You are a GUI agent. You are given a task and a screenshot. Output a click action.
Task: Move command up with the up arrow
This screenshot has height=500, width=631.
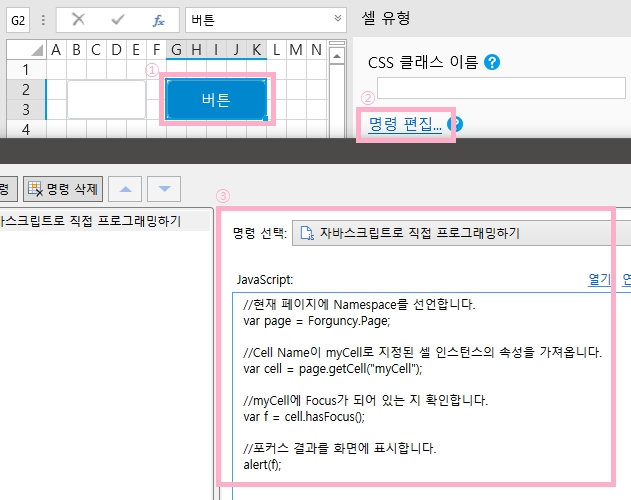(x=124, y=188)
